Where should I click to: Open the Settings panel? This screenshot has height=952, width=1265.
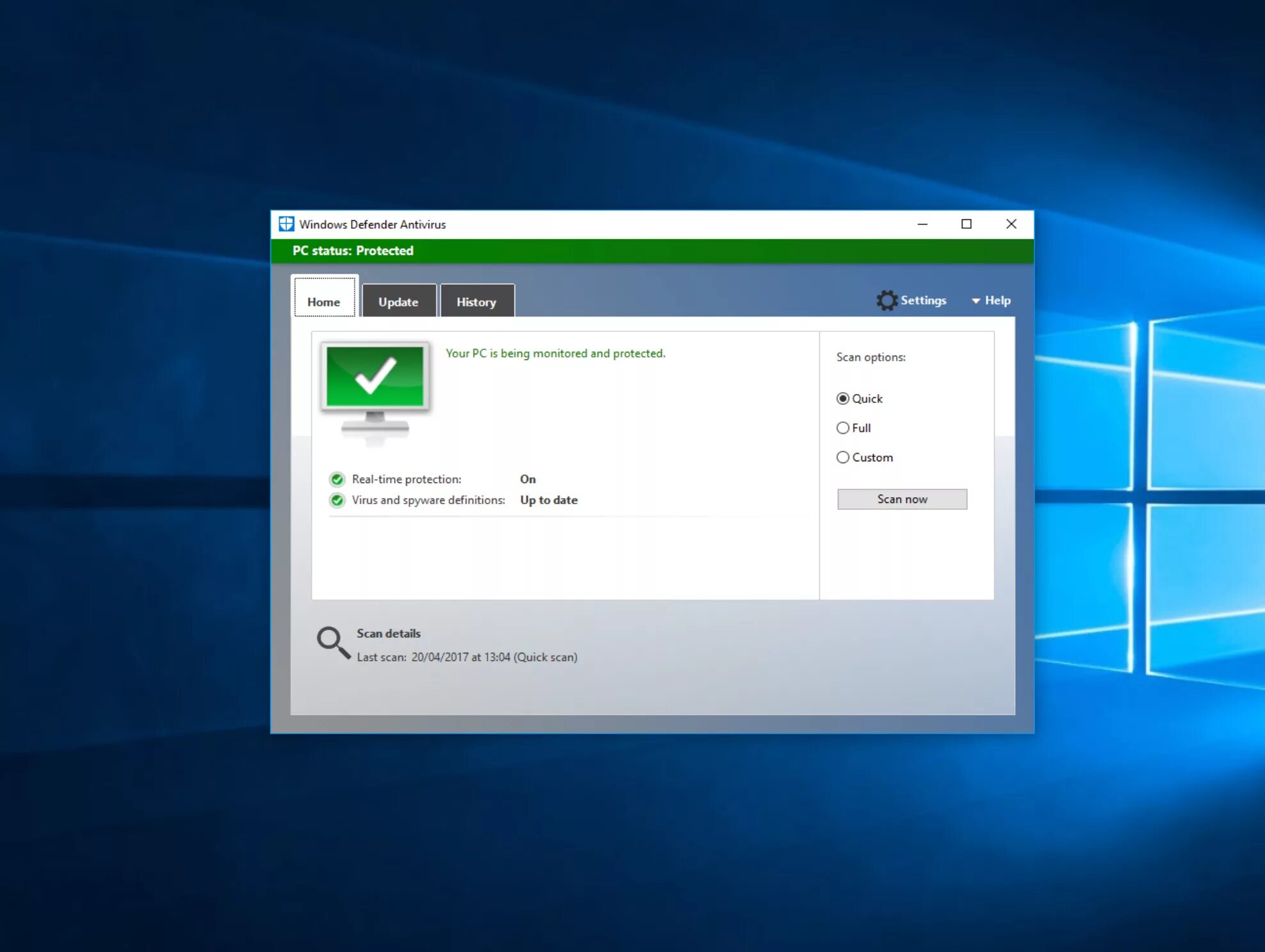click(911, 300)
